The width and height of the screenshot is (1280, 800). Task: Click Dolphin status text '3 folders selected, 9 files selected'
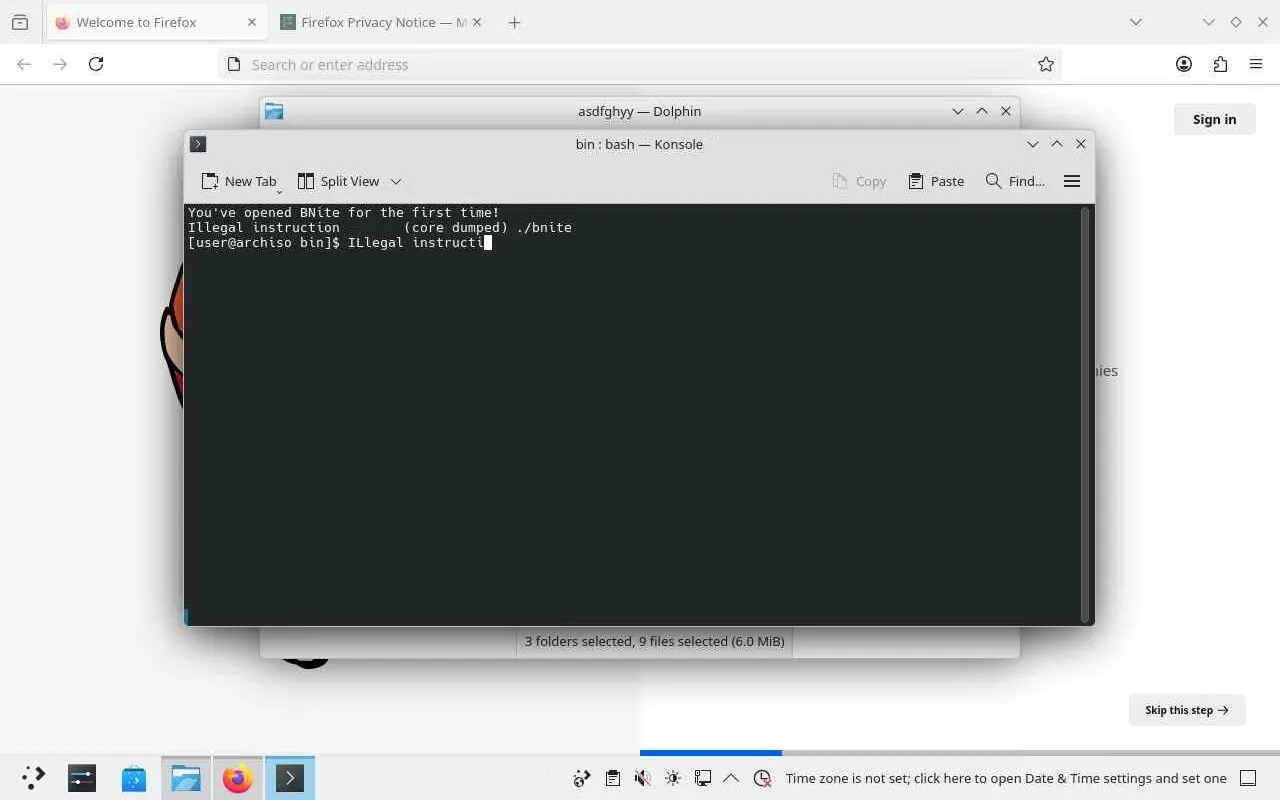(654, 641)
